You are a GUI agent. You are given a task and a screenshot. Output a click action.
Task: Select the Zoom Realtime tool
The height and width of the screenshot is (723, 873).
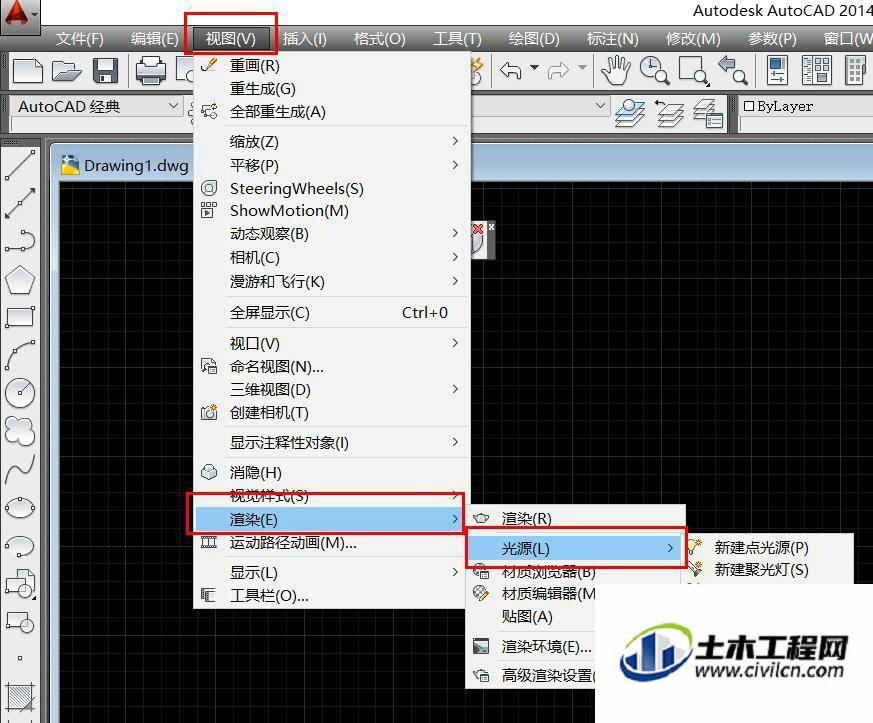[654, 71]
